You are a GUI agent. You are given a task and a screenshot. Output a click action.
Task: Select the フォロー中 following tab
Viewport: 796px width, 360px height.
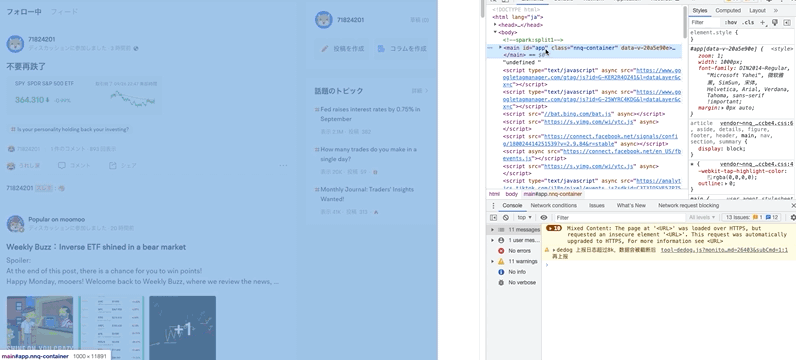tap(24, 11)
